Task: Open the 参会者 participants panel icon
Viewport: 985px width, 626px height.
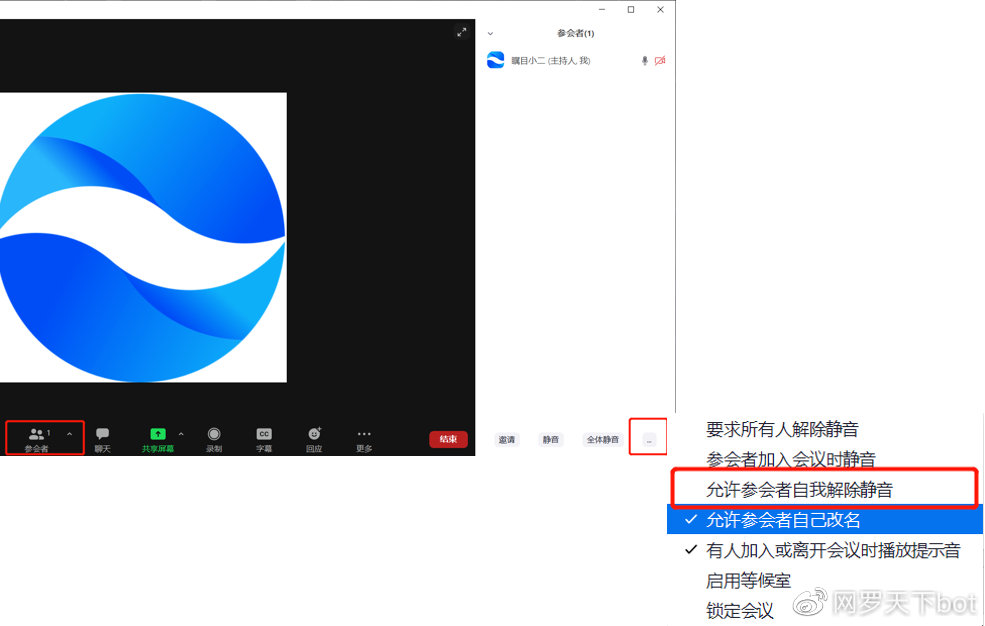Action: (36, 434)
